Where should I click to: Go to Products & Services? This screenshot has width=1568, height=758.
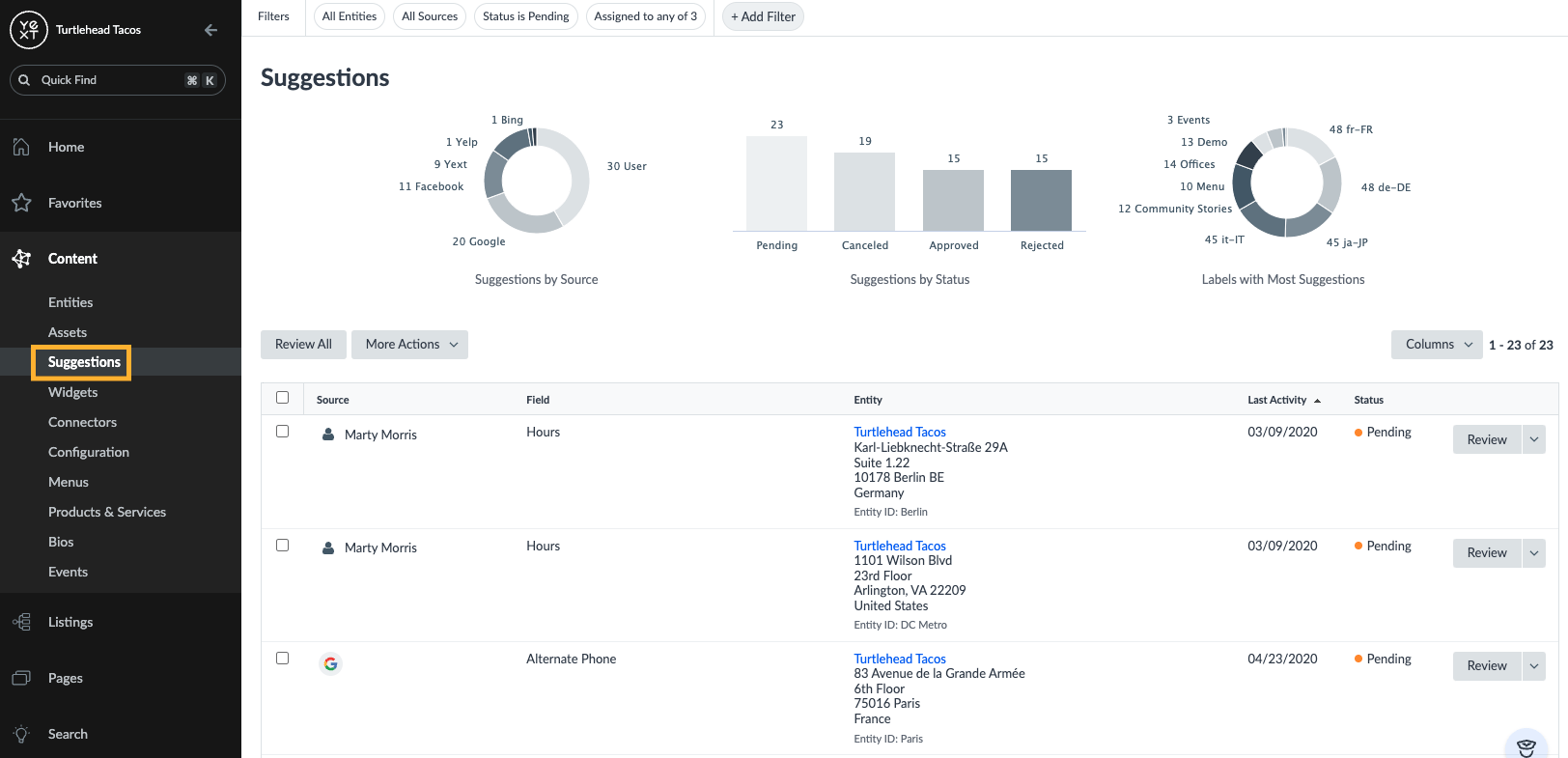(107, 512)
